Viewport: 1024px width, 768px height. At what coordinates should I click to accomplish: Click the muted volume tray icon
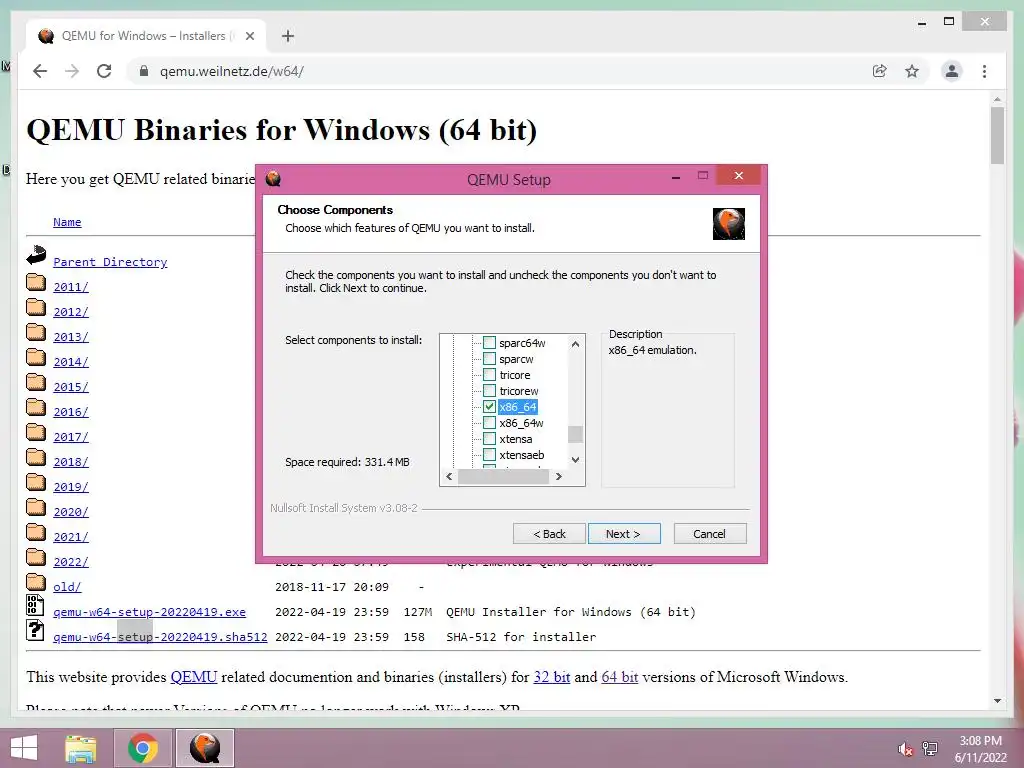pyautogui.click(x=905, y=749)
